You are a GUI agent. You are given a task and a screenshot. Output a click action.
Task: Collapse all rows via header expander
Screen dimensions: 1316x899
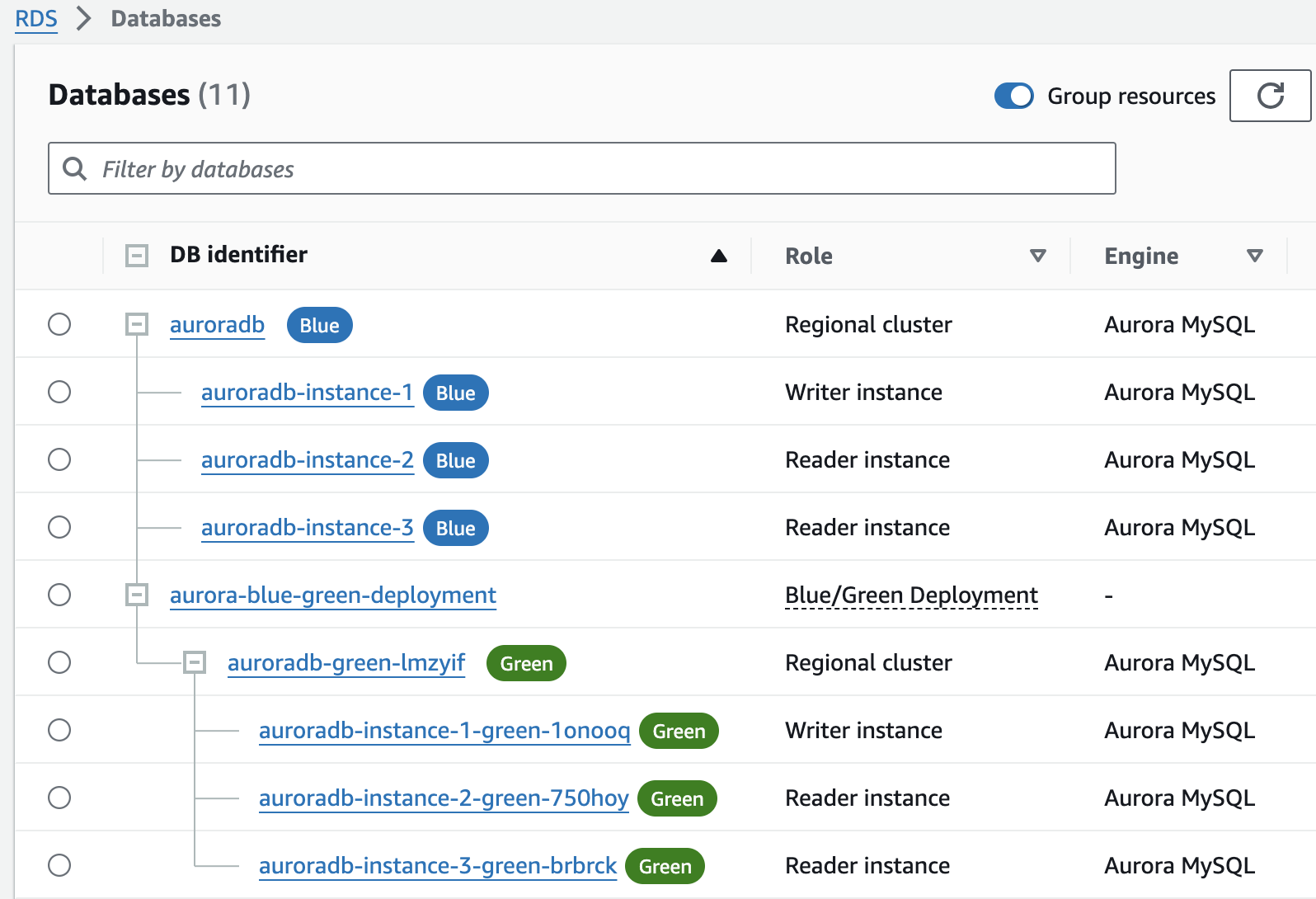coord(137,256)
